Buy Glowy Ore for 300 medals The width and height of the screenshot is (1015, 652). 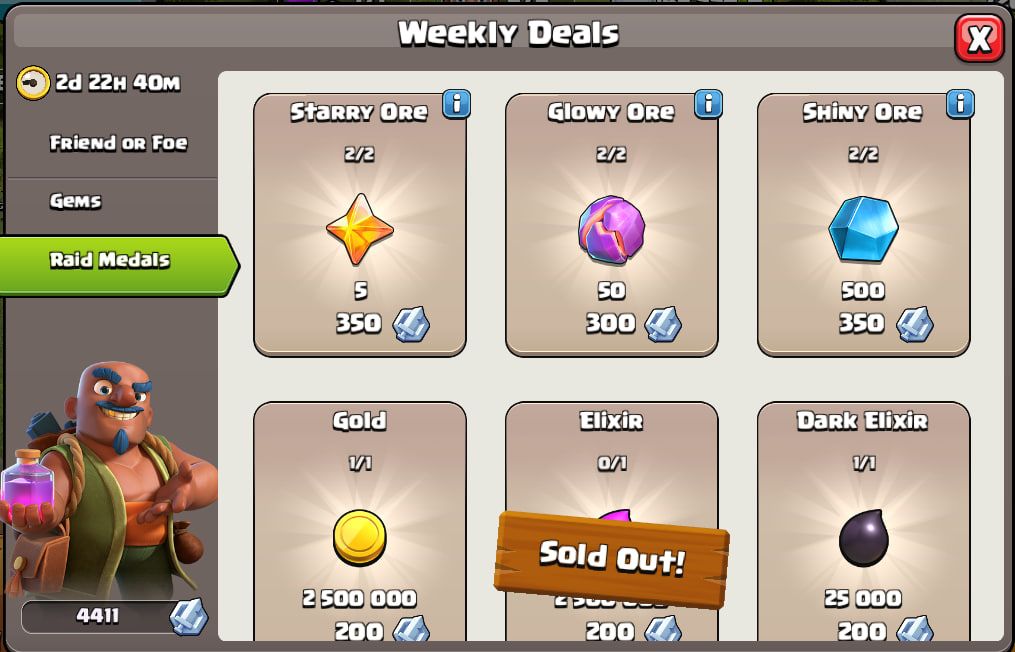[x=611, y=225]
